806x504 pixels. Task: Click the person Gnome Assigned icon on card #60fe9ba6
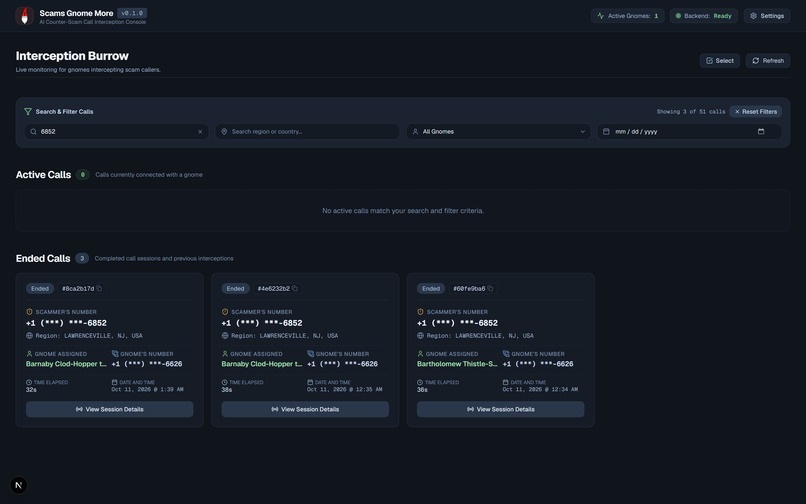[420, 354]
